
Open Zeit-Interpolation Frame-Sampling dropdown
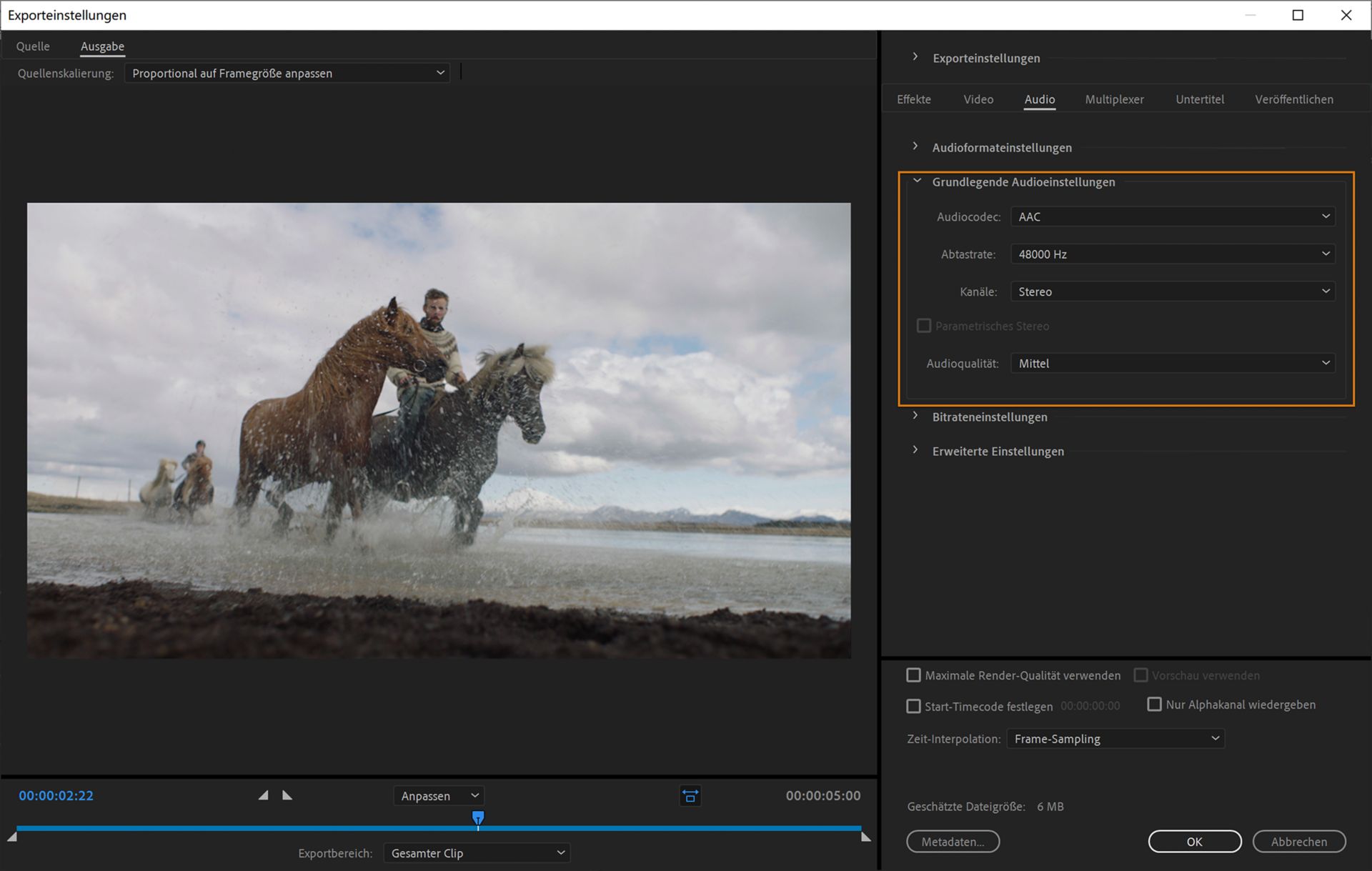[1115, 739]
